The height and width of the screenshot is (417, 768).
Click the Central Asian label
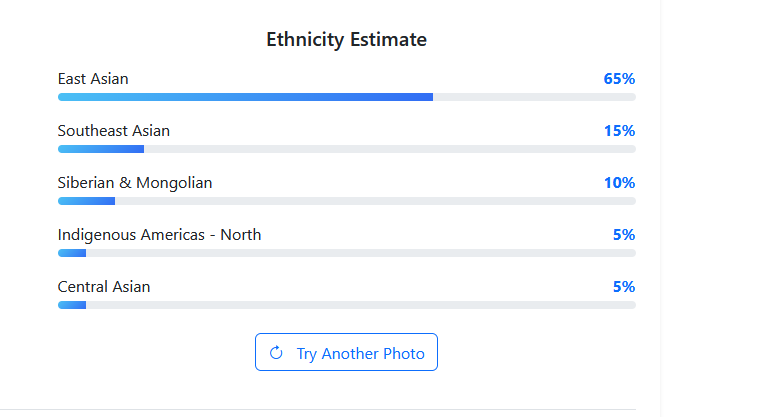point(104,286)
